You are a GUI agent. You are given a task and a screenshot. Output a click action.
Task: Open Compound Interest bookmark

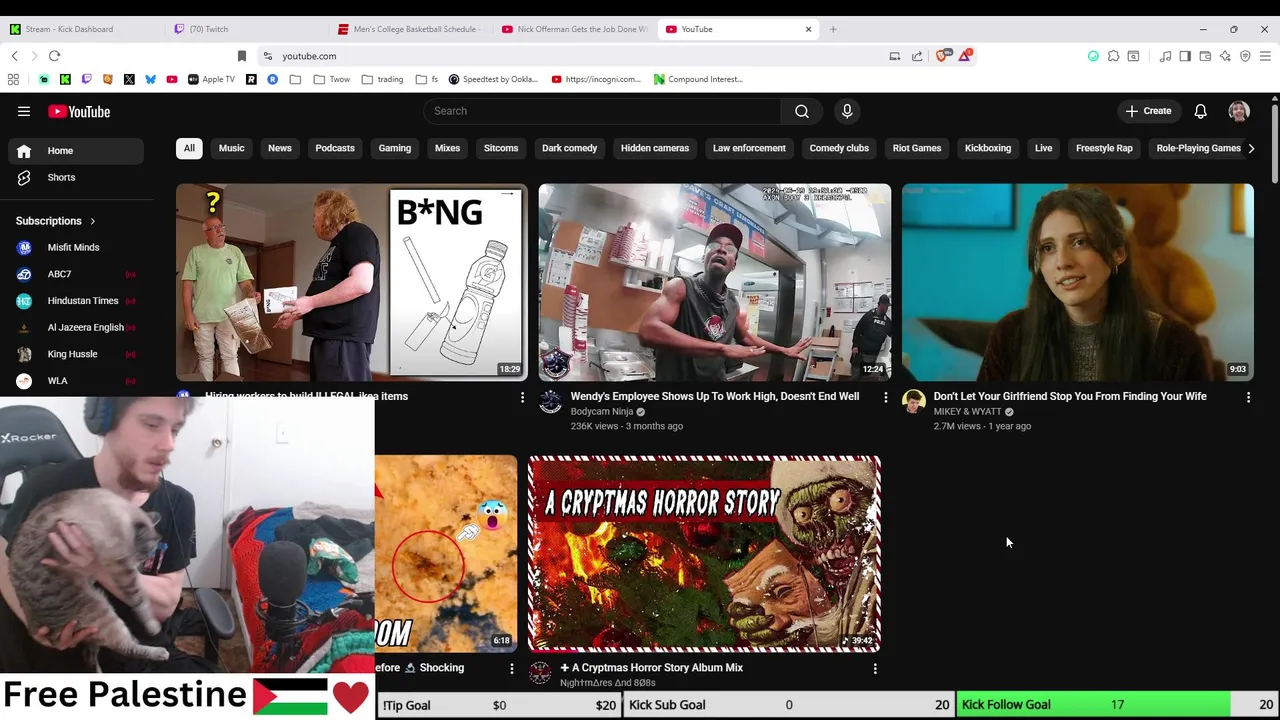(x=698, y=79)
